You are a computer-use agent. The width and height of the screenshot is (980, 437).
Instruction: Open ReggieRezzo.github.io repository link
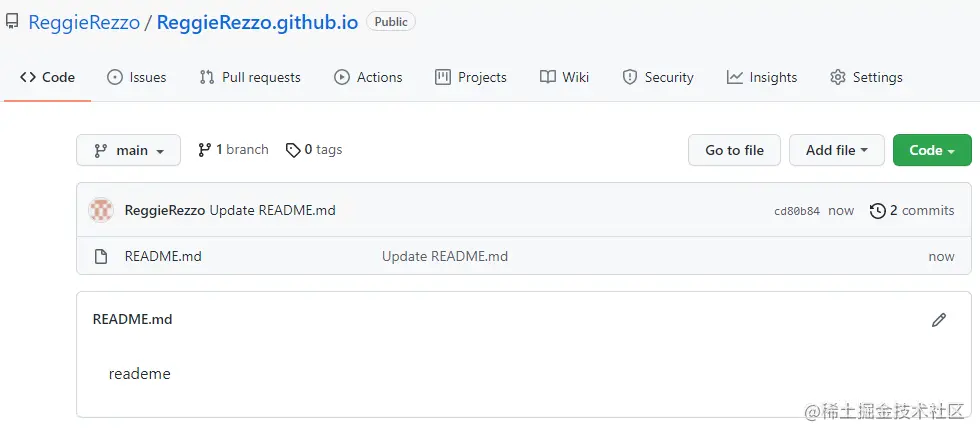(257, 23)
